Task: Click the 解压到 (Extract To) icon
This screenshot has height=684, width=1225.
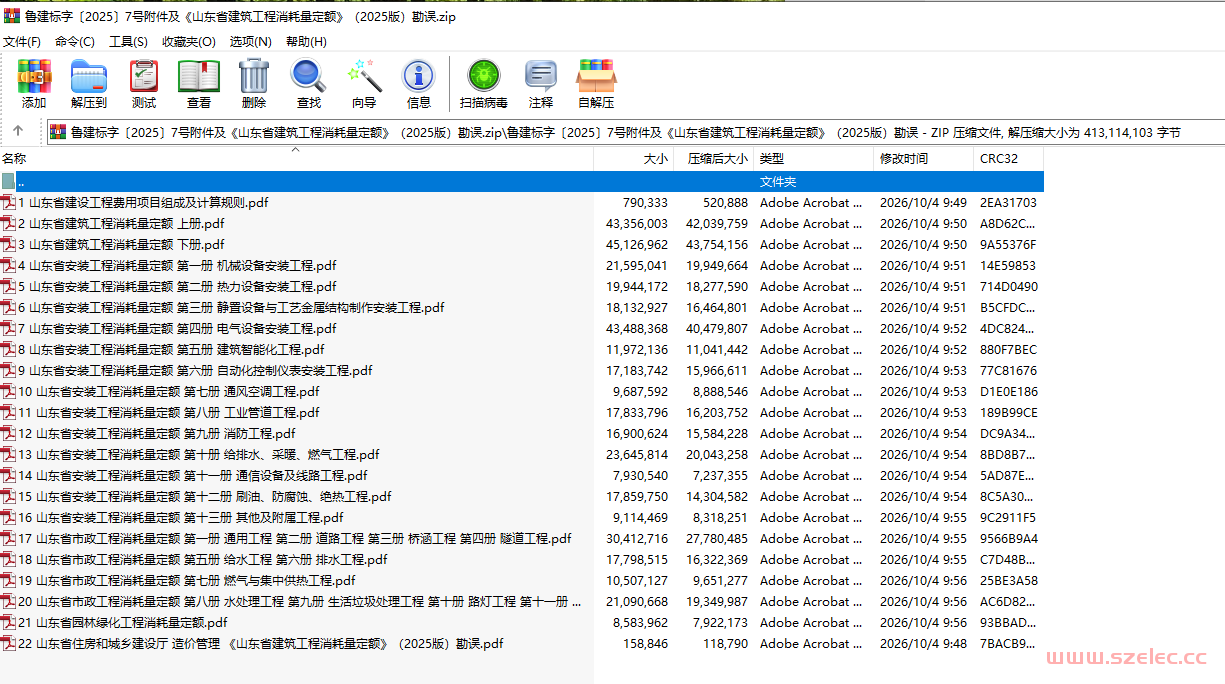Action: [89, 84]
